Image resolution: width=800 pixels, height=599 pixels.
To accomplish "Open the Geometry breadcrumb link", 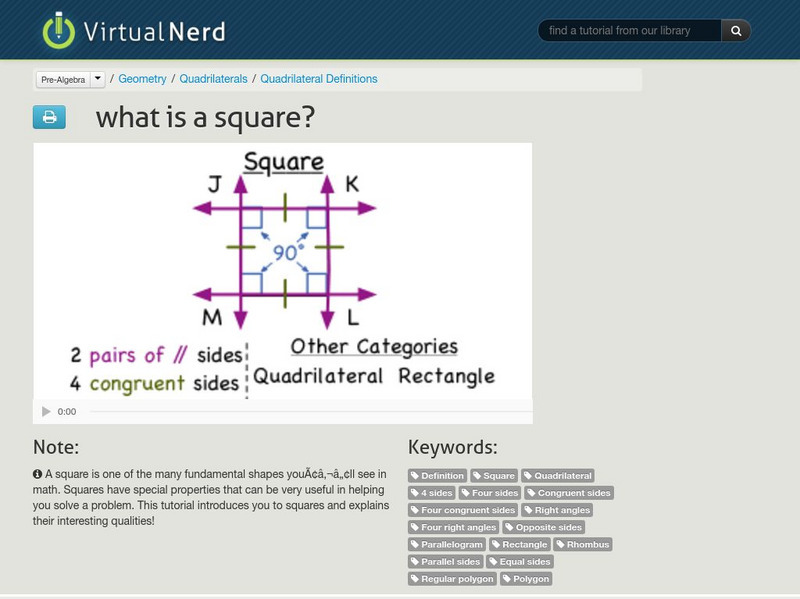I will click(x=143, y=78).
